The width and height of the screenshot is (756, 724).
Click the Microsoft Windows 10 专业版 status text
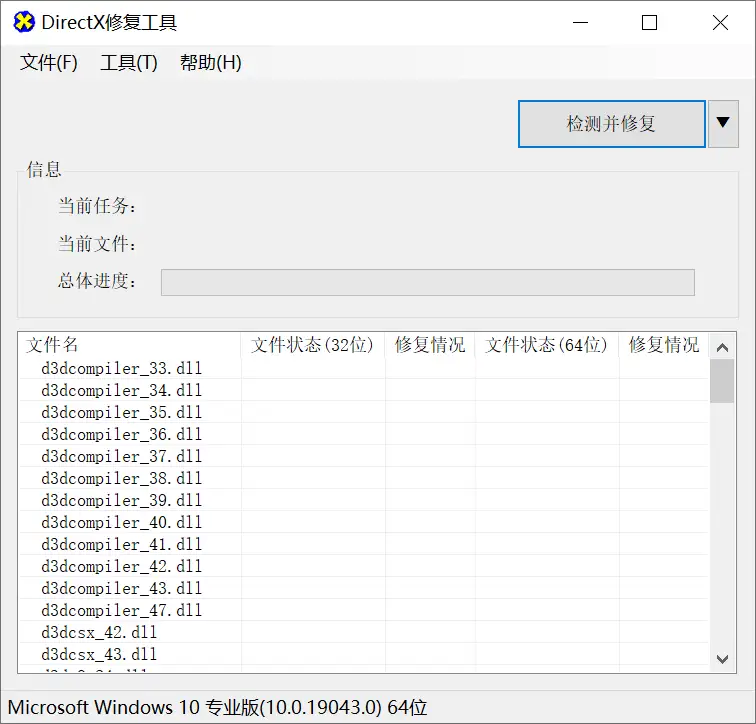point(217,708)
